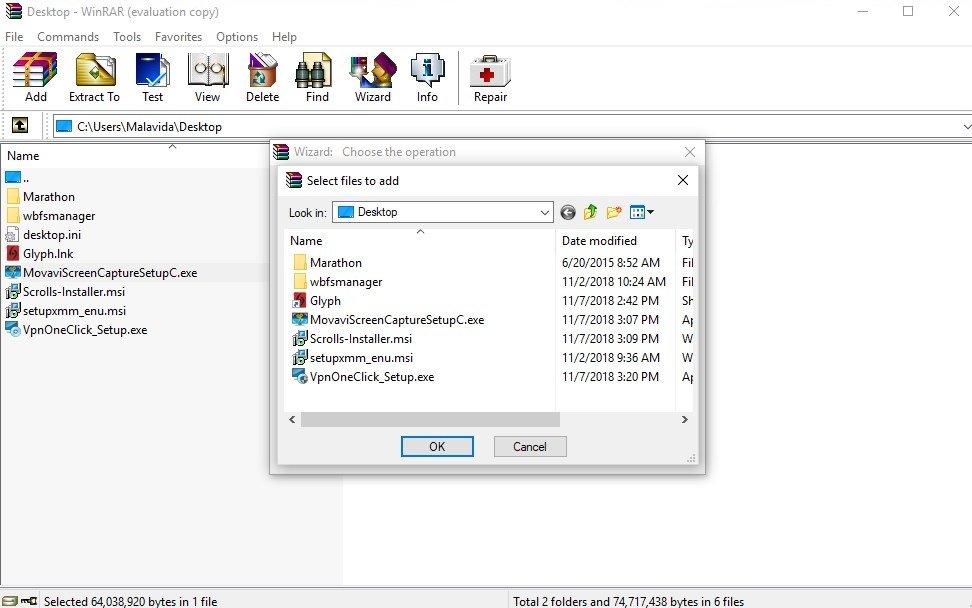Click the back arrow icon in Select files dialog

click(x=568, y=213)
